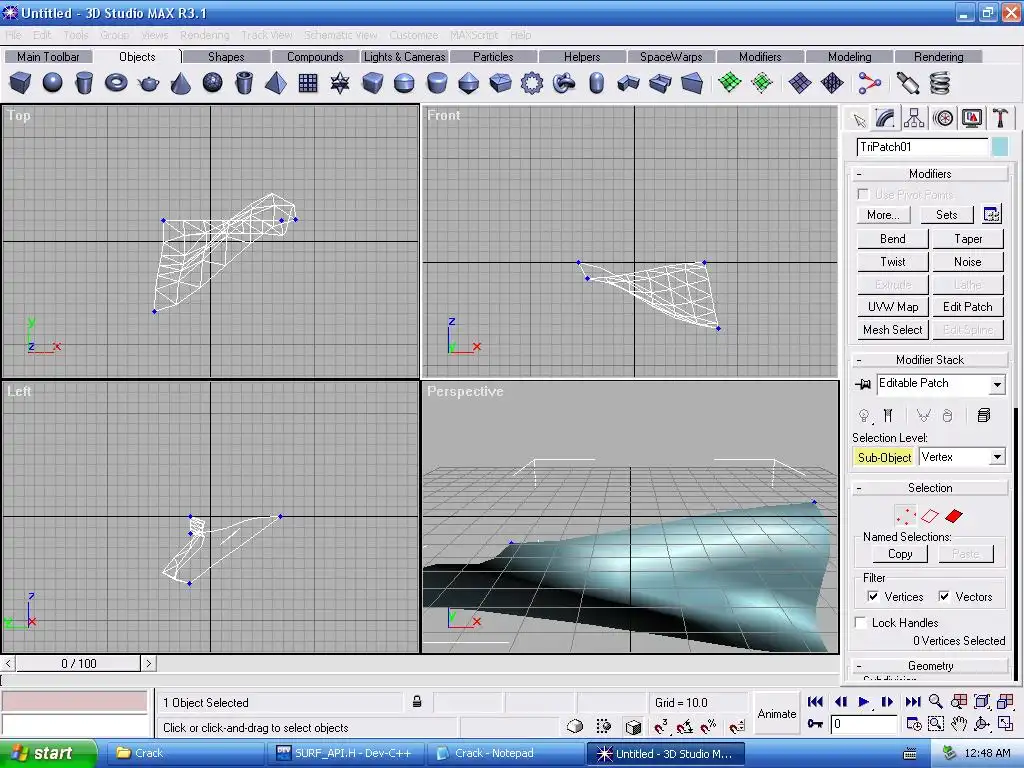
Task: Toggle Animate mode
Action: (776, 714)
